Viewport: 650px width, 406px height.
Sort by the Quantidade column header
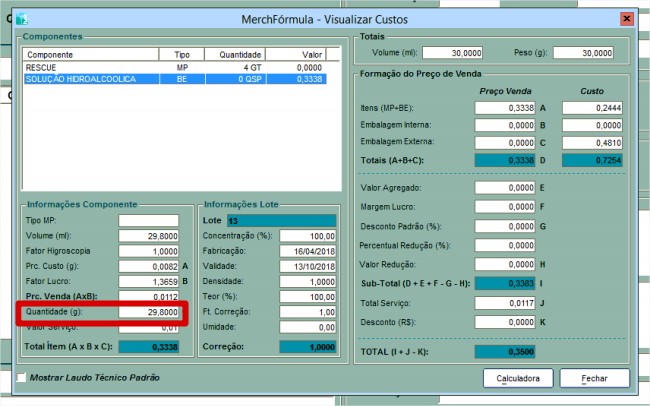240,54
